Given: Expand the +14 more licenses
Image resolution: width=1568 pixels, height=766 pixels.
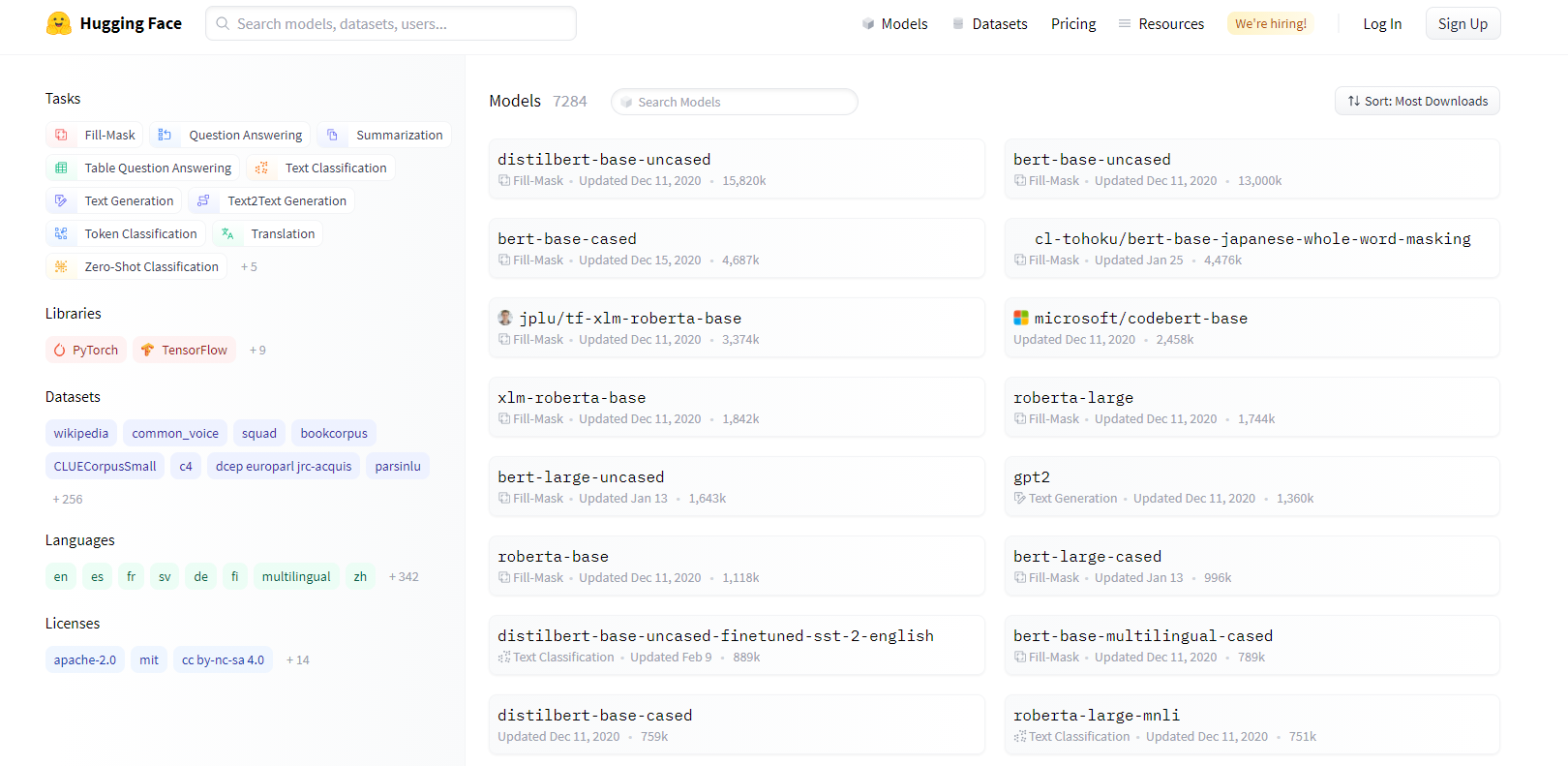Looking at the screenshot, I should pyautogui.click(x=298, y=659).
